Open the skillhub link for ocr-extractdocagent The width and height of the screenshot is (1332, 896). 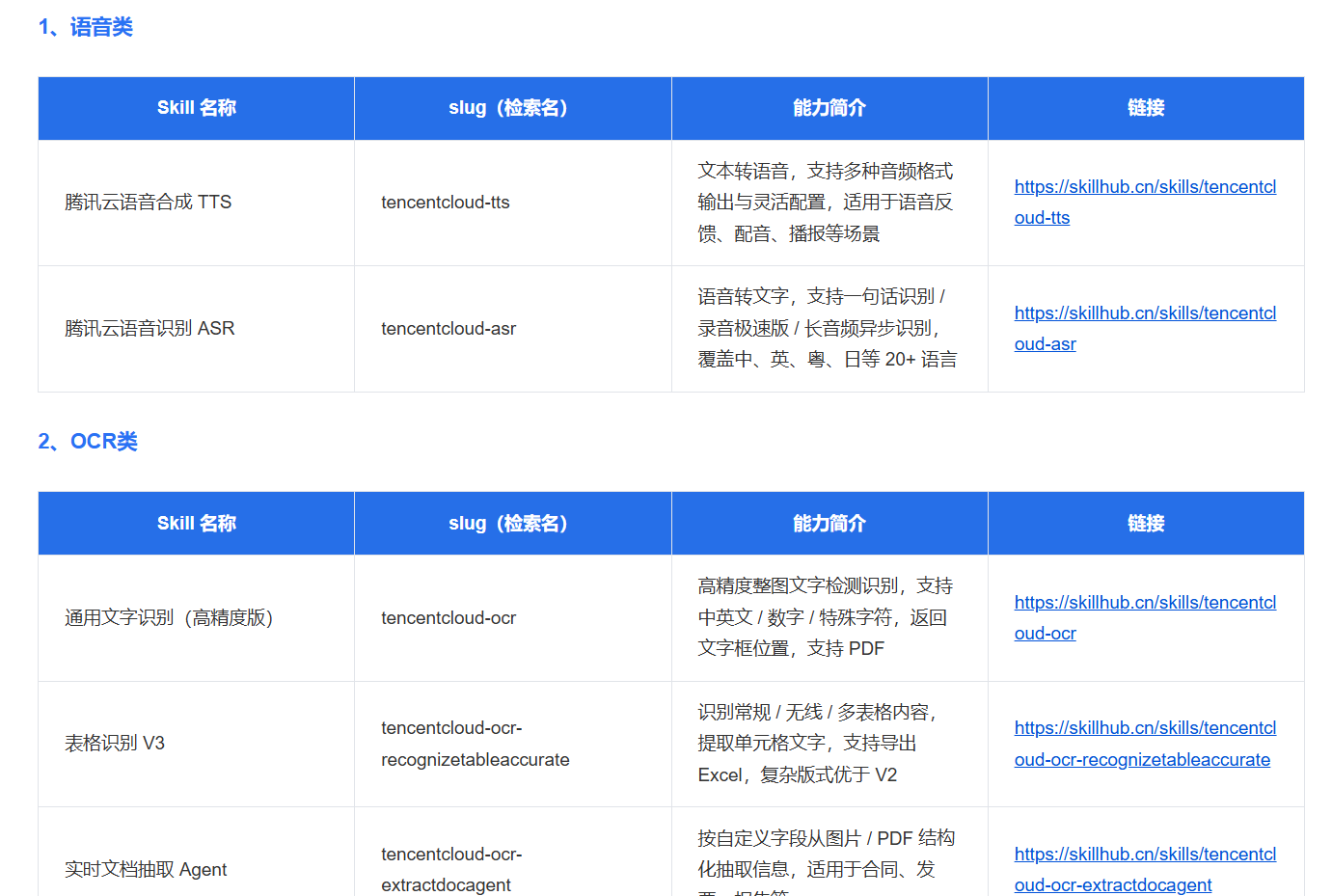[1145, 870]
